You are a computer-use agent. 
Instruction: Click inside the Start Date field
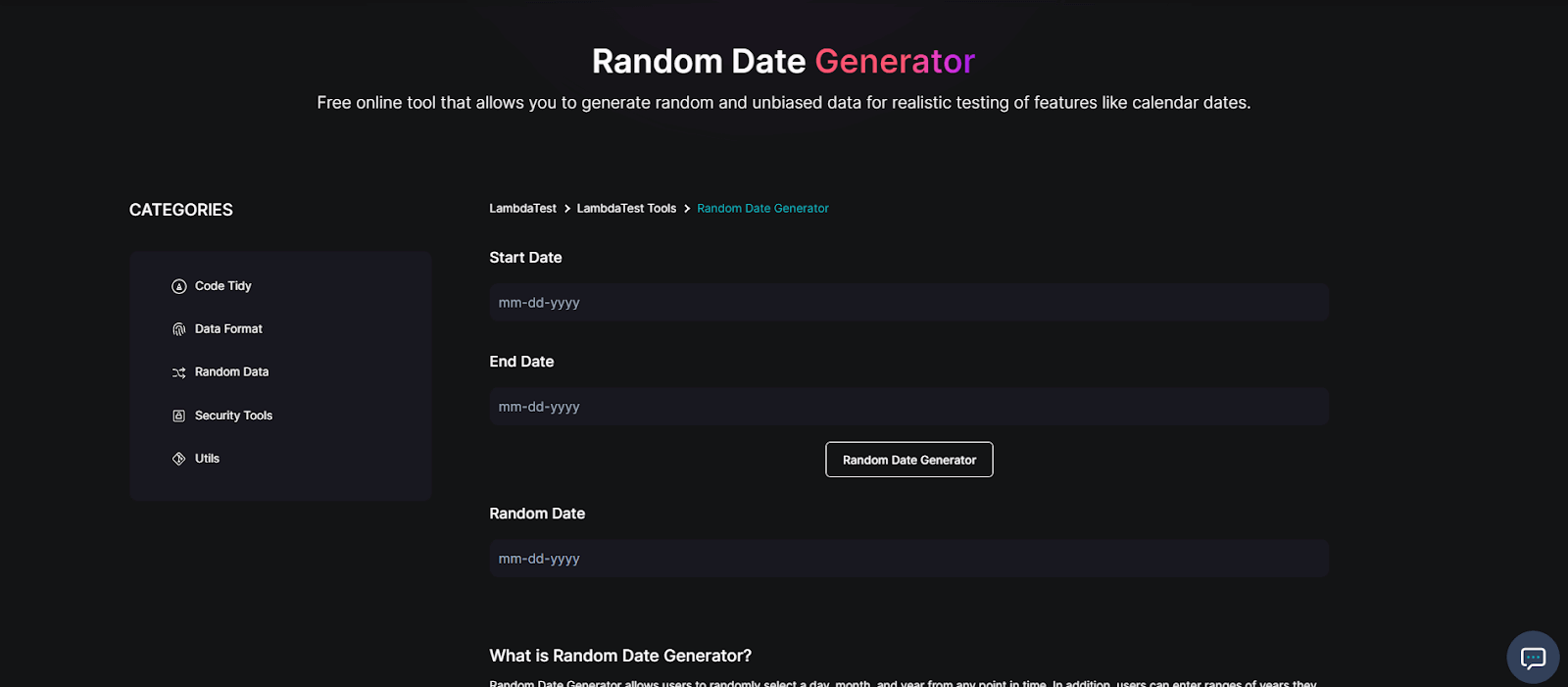908,302
